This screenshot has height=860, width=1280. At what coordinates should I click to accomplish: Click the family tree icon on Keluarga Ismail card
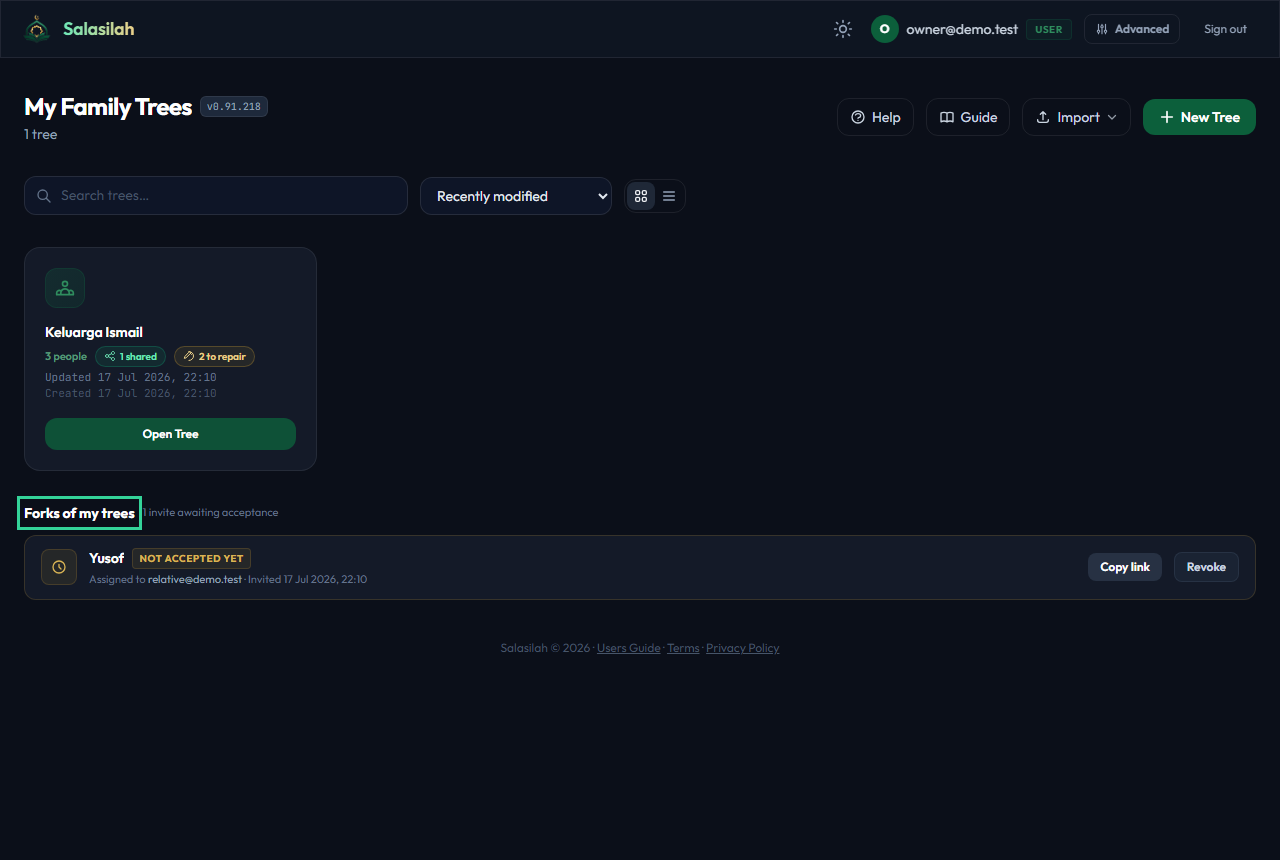tap(65, 288)
